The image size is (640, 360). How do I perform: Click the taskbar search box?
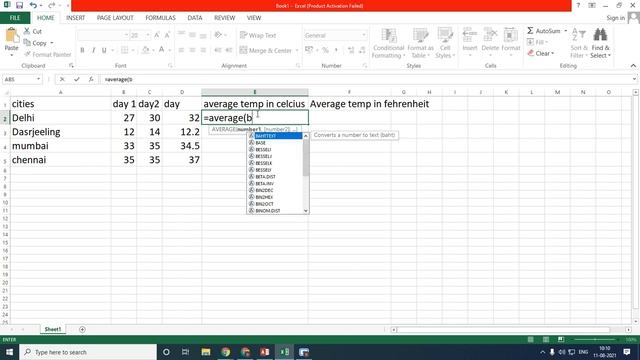pos(88,352)
